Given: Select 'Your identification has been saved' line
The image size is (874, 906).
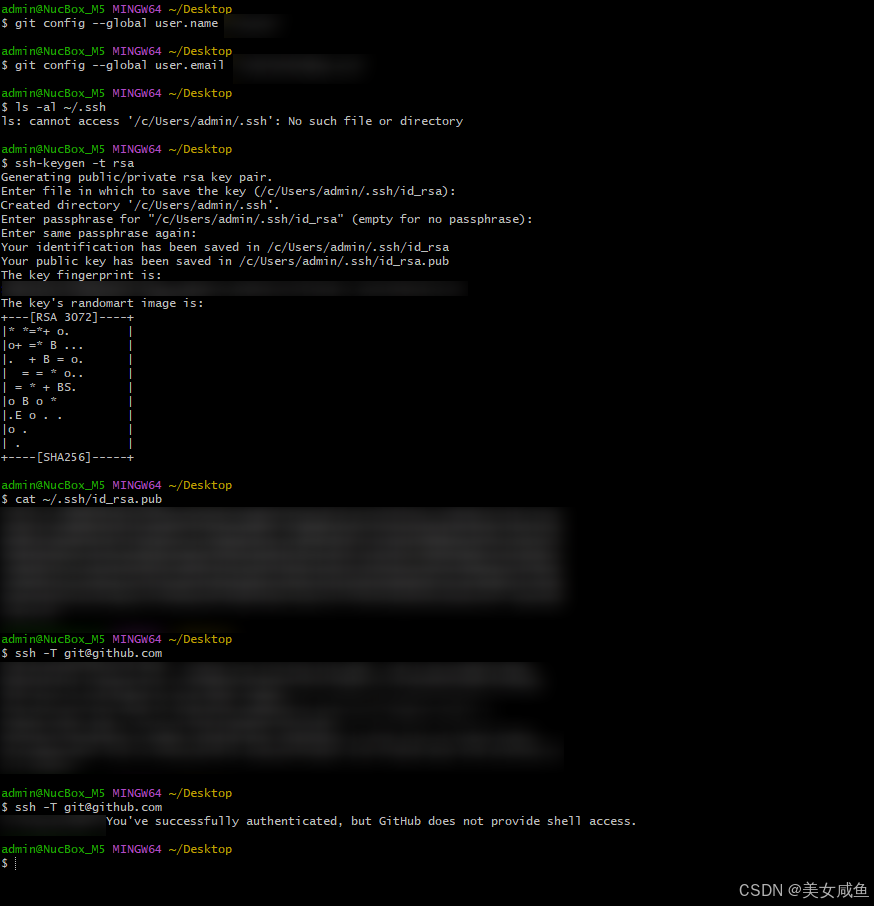Looking at the screenshot, I should (x=225, y=247).
